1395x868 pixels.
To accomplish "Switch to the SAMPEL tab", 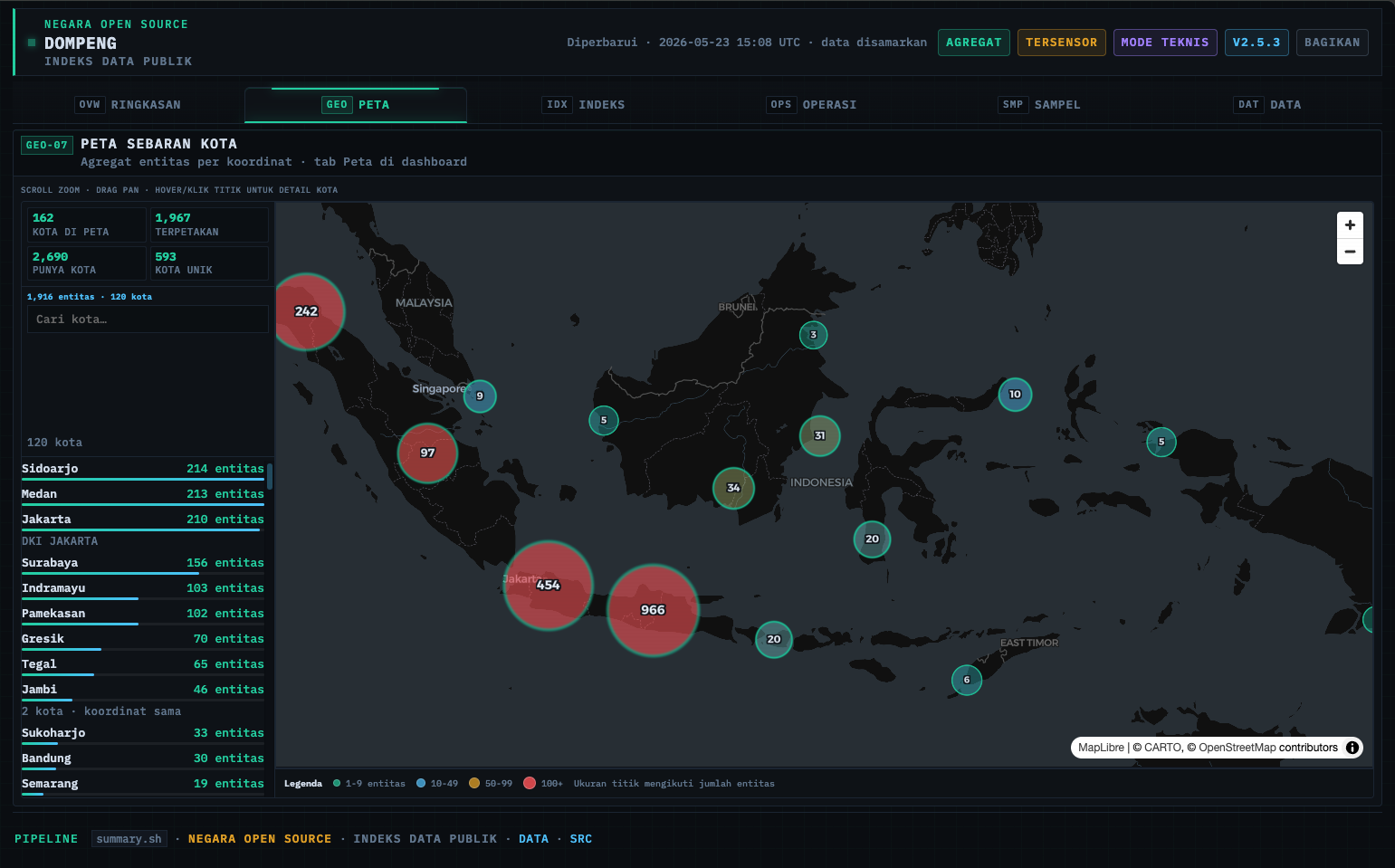I will (x=1040, y=105).
